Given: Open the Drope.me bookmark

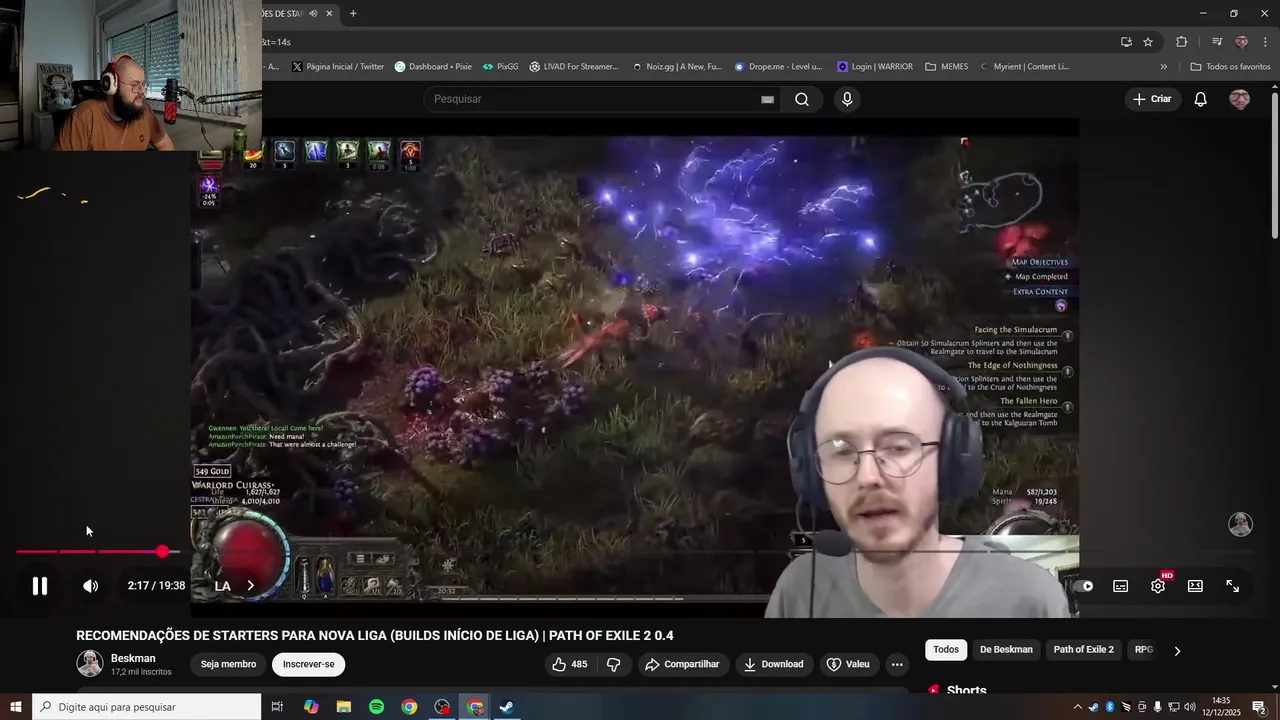Looking at the screenshot, I should point(778,67).
